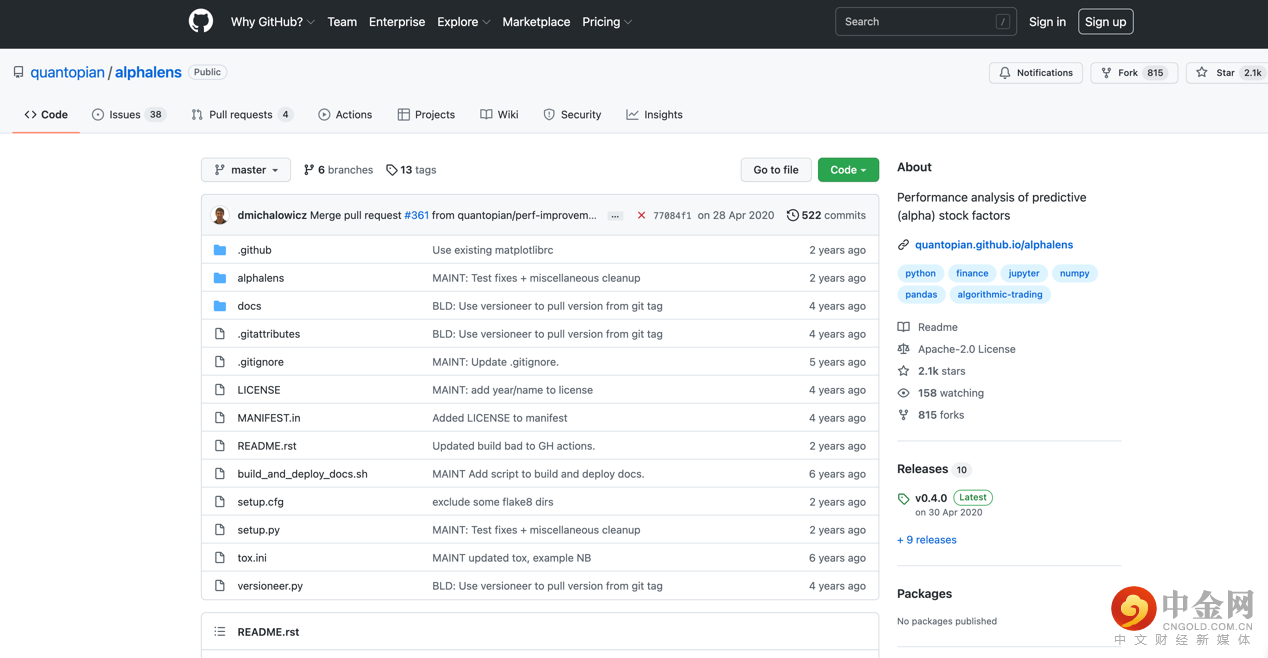Click the Sign up button
1268x658 pixels.
point(1105,22)
